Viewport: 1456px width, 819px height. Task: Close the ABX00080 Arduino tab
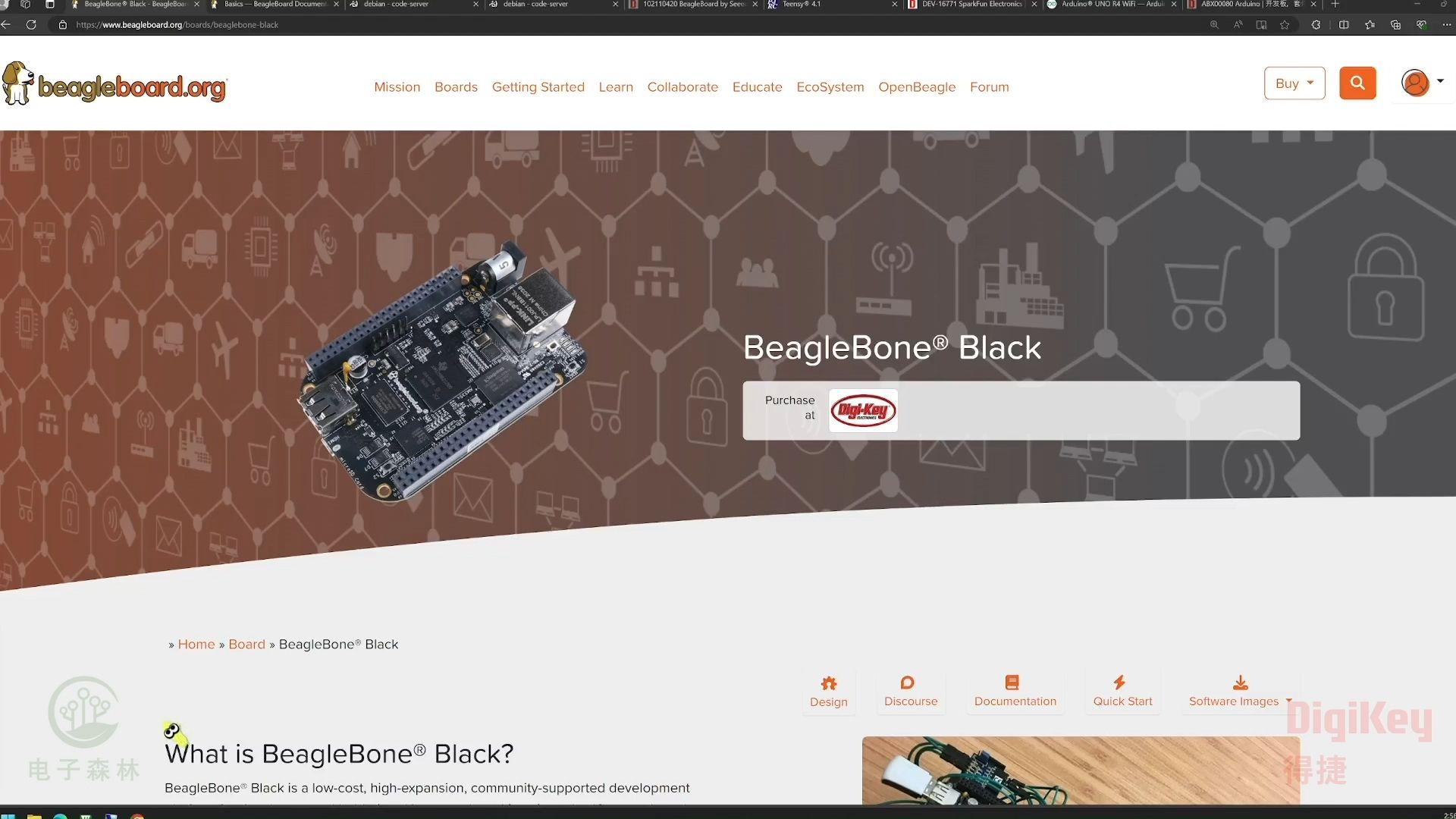(x=1313, y=4)
